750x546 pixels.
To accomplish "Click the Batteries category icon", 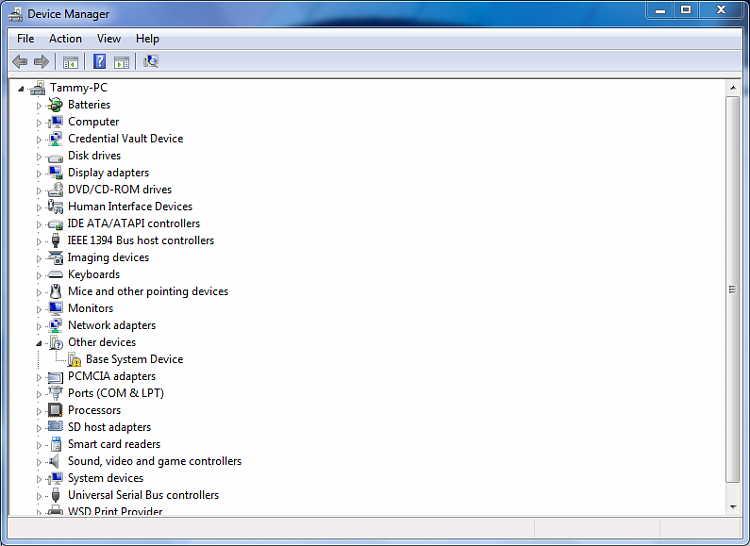I will point(55,105).
